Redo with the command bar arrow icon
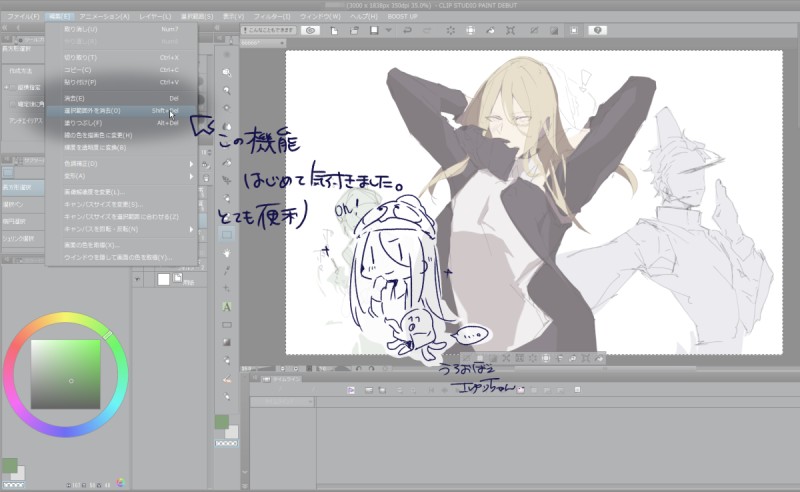Screen dimensions: 800x492 pyautogui.click(x=427, y=31)
